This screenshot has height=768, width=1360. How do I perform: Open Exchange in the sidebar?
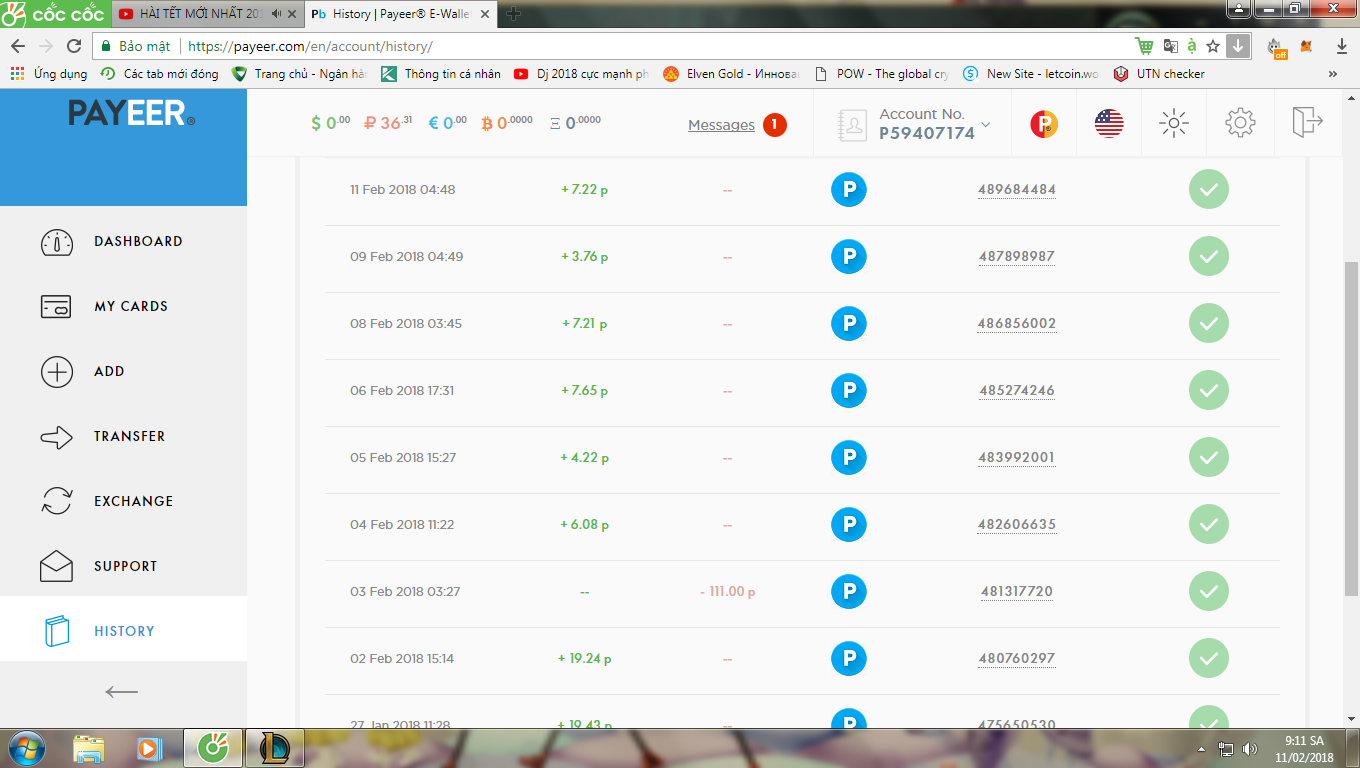coord(124,501)
